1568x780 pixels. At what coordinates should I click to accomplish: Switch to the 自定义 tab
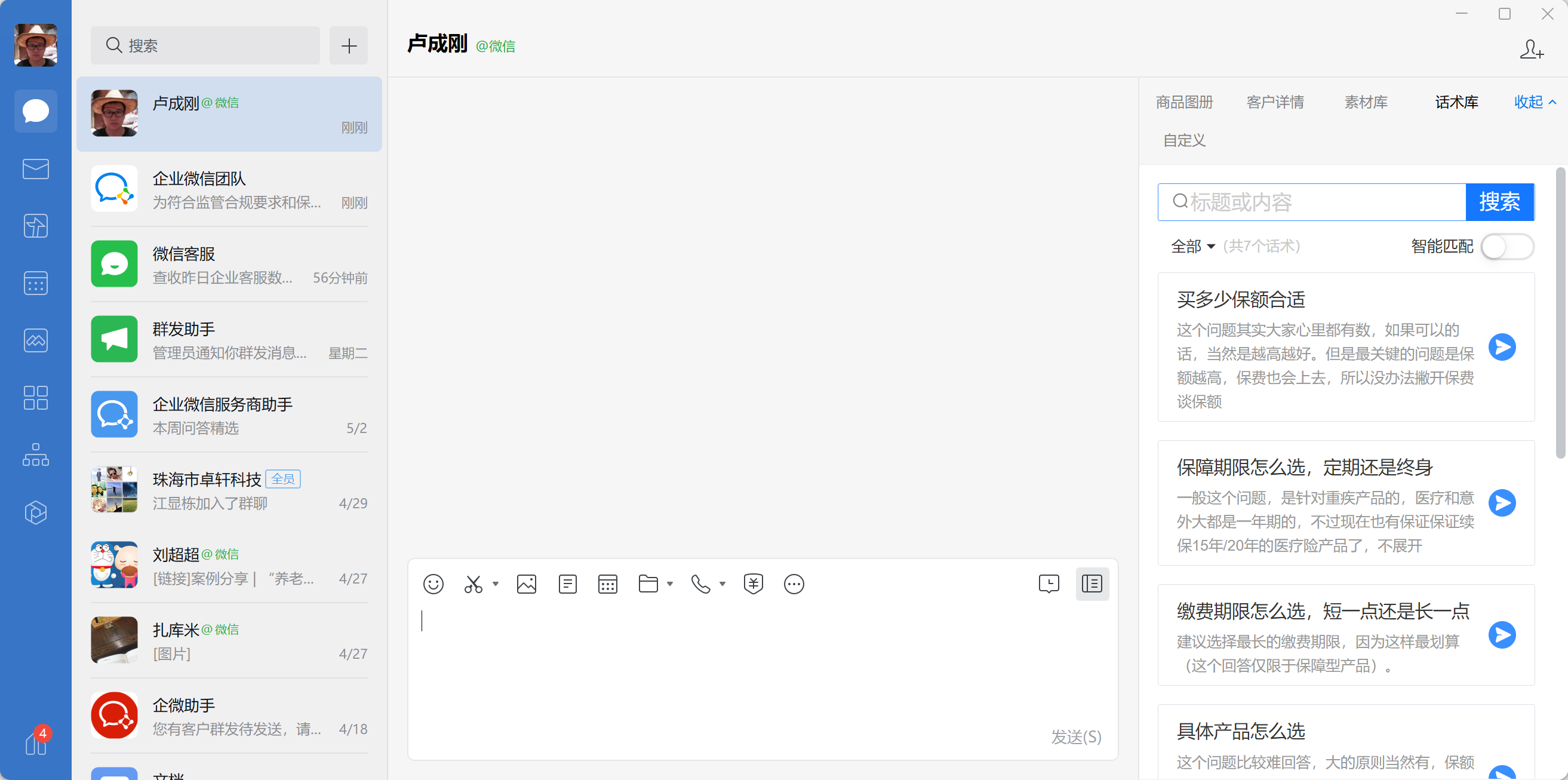click(1185, 140)
